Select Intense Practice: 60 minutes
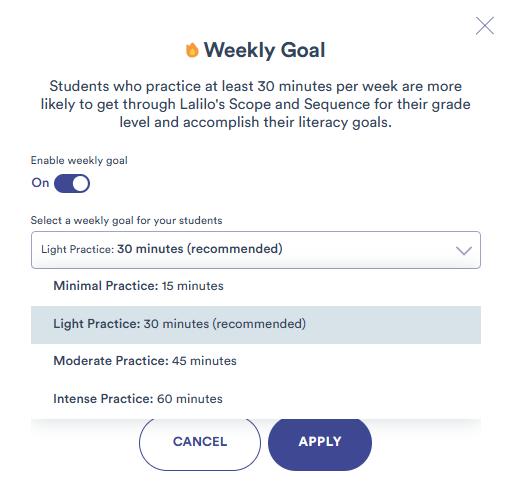The image size is (515, 496). click(256, 399)
